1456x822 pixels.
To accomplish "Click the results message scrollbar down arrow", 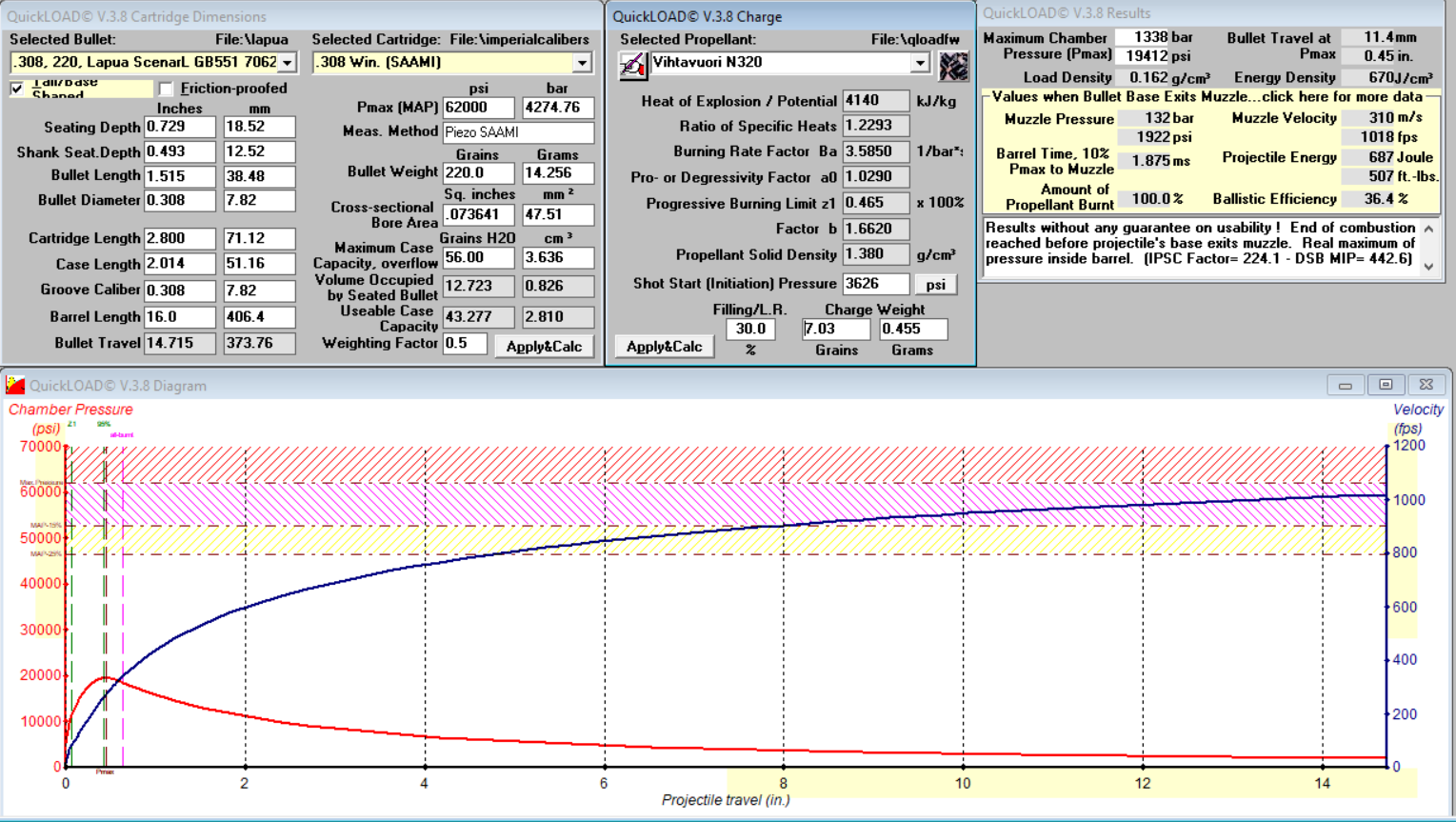I will pos(1428,268).
